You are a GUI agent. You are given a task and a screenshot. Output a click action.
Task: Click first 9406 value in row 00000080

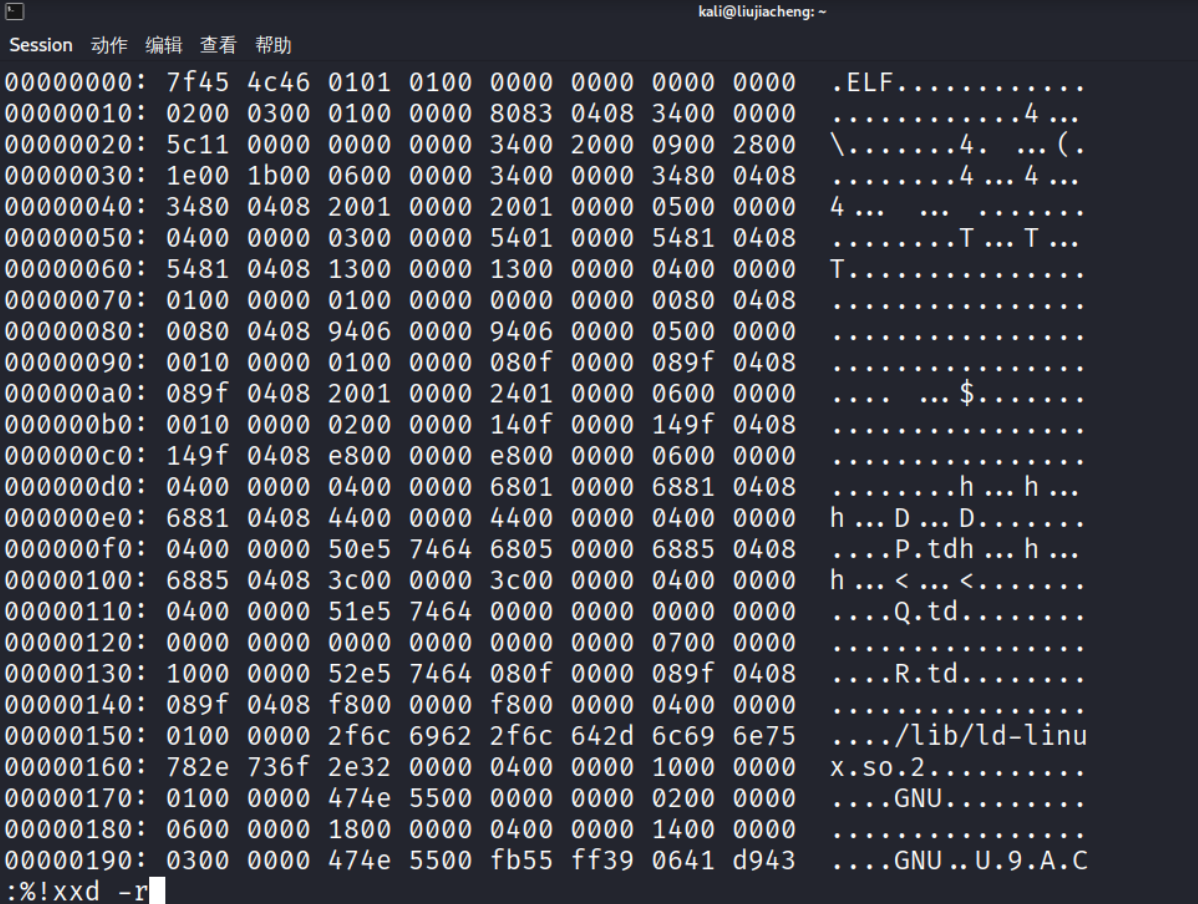pyautogui.click(x=360, y=332)
